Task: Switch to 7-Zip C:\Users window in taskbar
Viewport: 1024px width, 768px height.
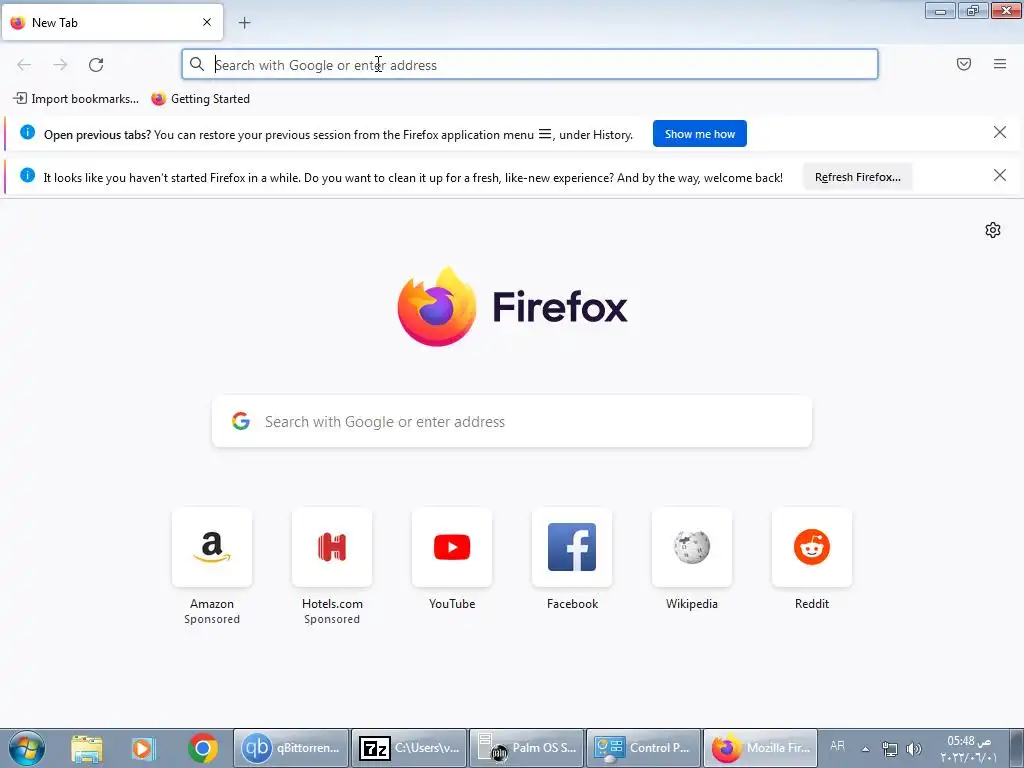Action: [x=409, y=748]
